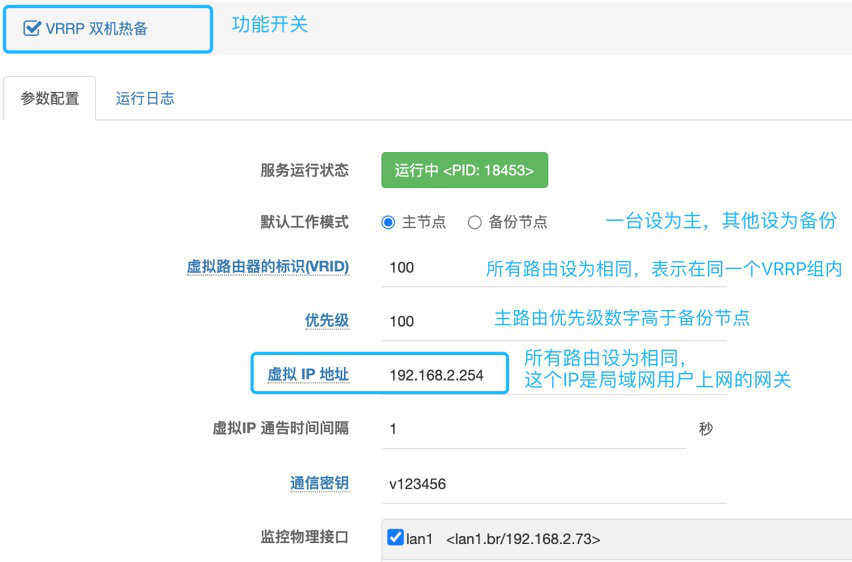Open the 通信密钥 link label
852x562 pixels.
(x=319, y=483)
